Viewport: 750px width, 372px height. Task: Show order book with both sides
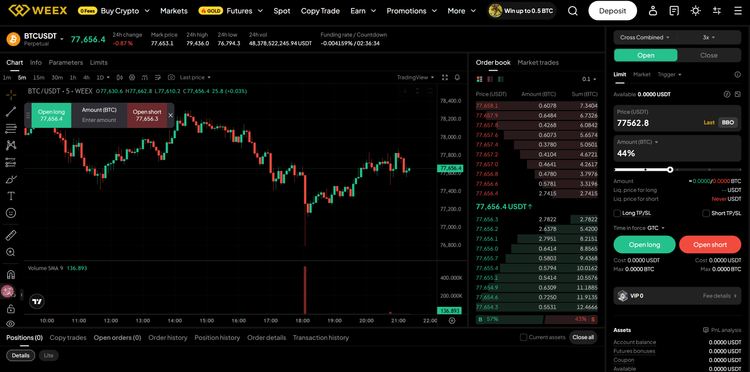[480, 79]
